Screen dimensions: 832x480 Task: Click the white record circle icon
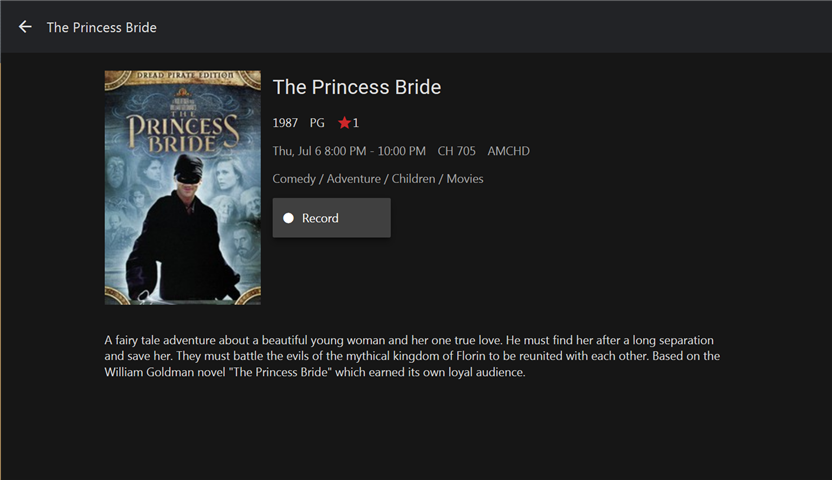coord(288,218)
